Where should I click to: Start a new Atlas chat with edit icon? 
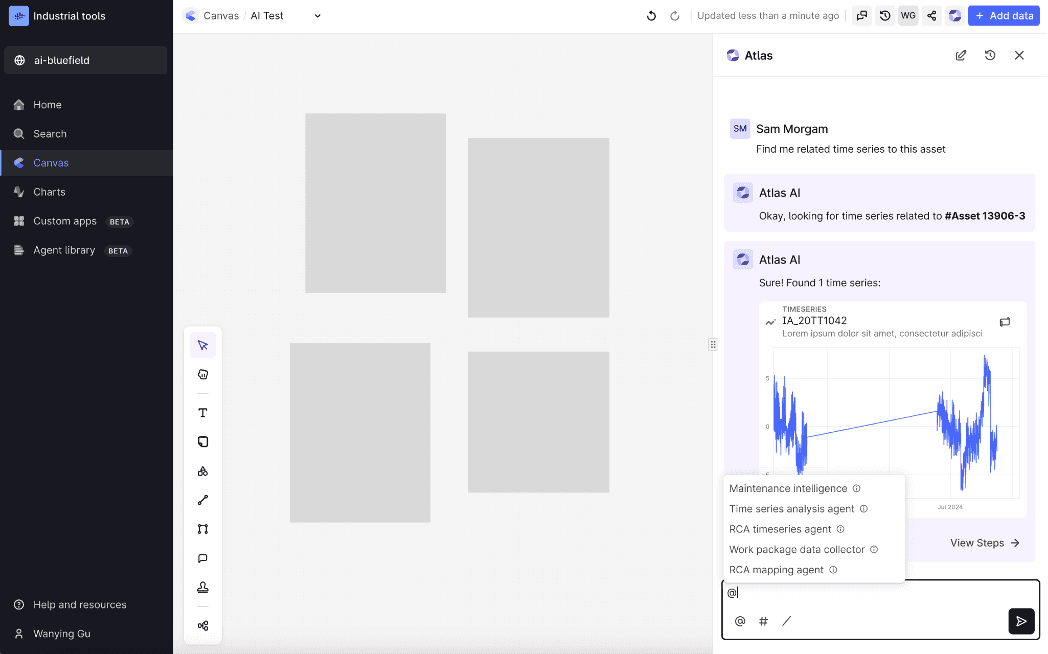click(x=961, y=56)
